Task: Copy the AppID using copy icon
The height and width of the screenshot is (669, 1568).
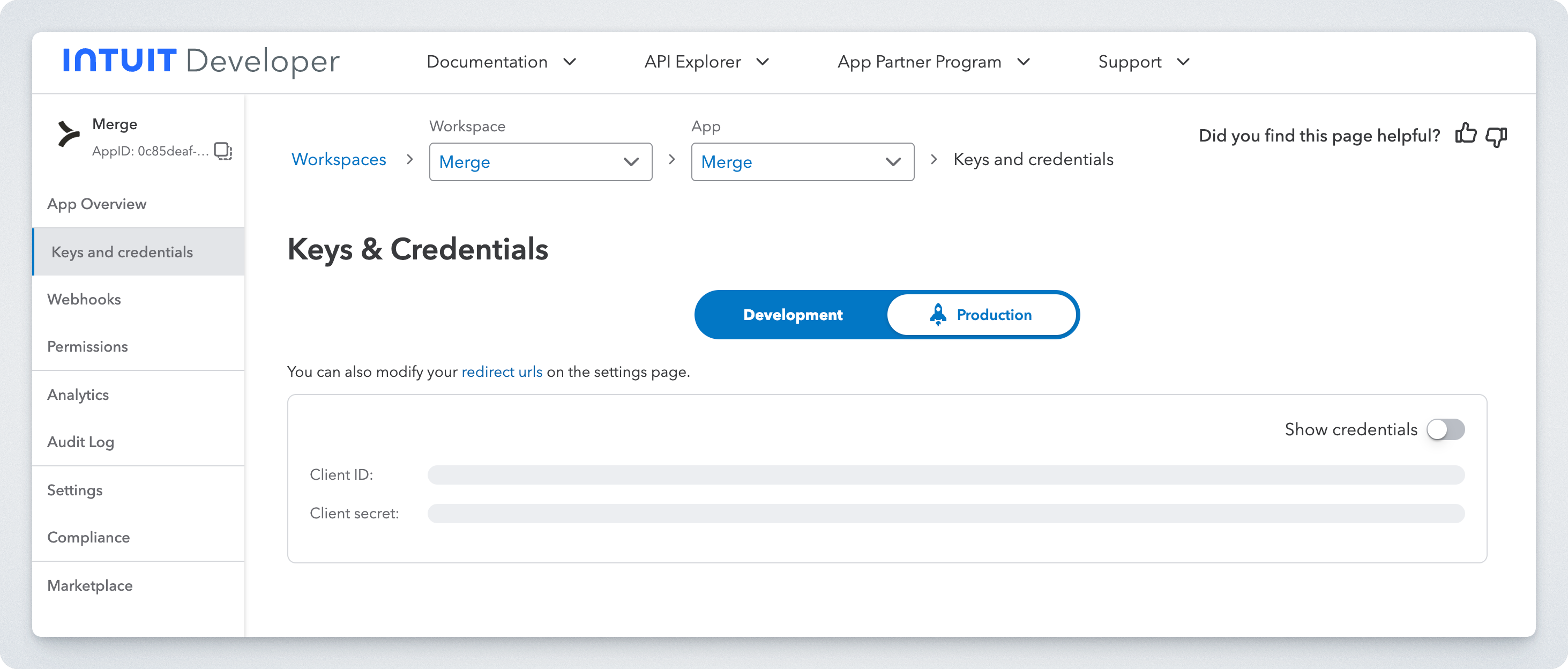Action: click(x=223, y=150)
